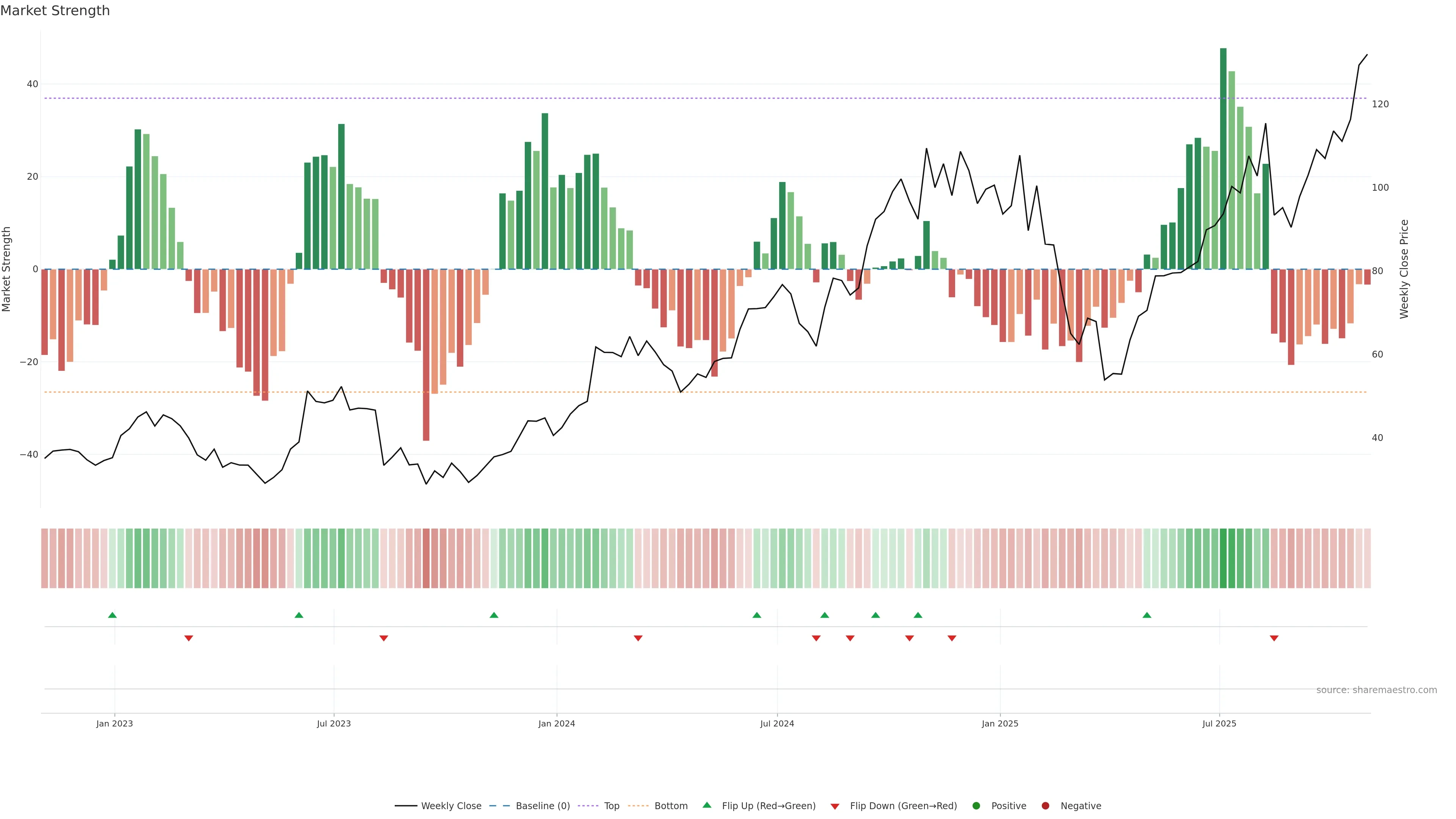The width and height of the screenshot is (1456, 819).
Task: Click the Weekly Close legend line
Action: point(406,806)
